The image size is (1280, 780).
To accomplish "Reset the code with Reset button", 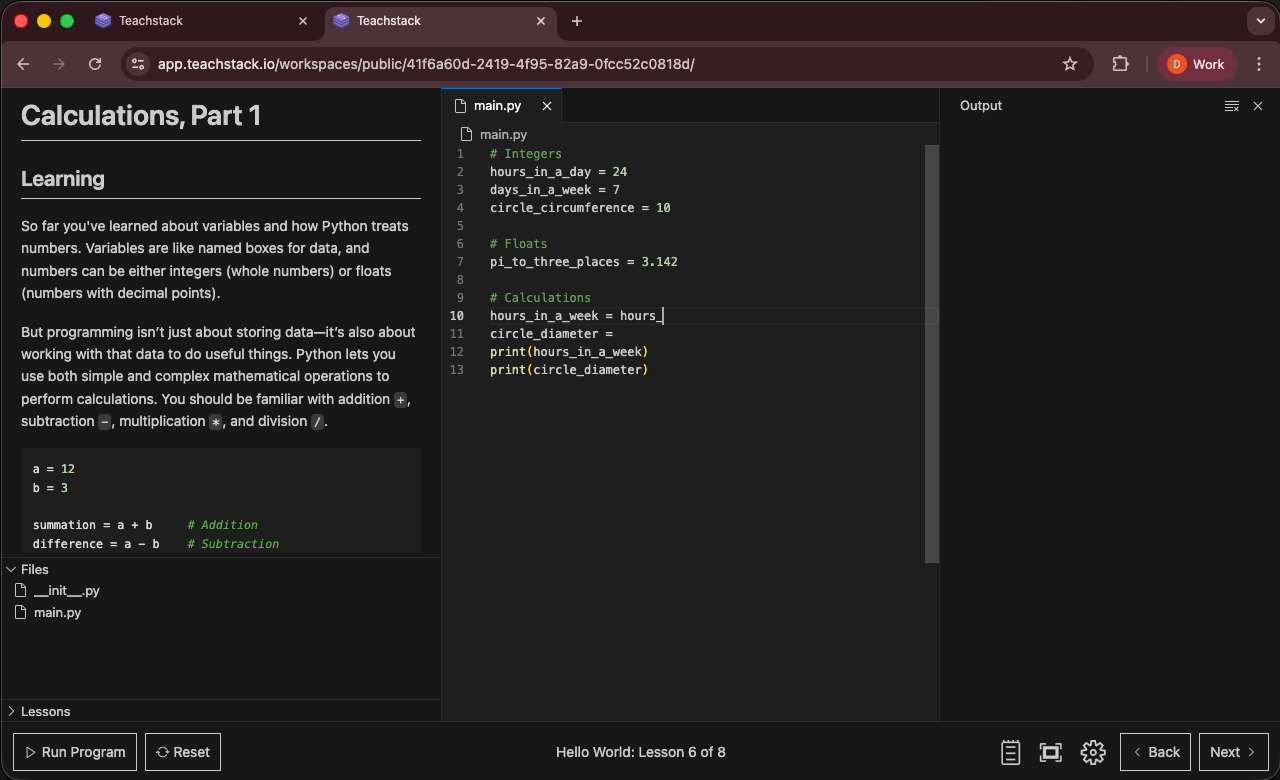I will click(x=183, y=752).
